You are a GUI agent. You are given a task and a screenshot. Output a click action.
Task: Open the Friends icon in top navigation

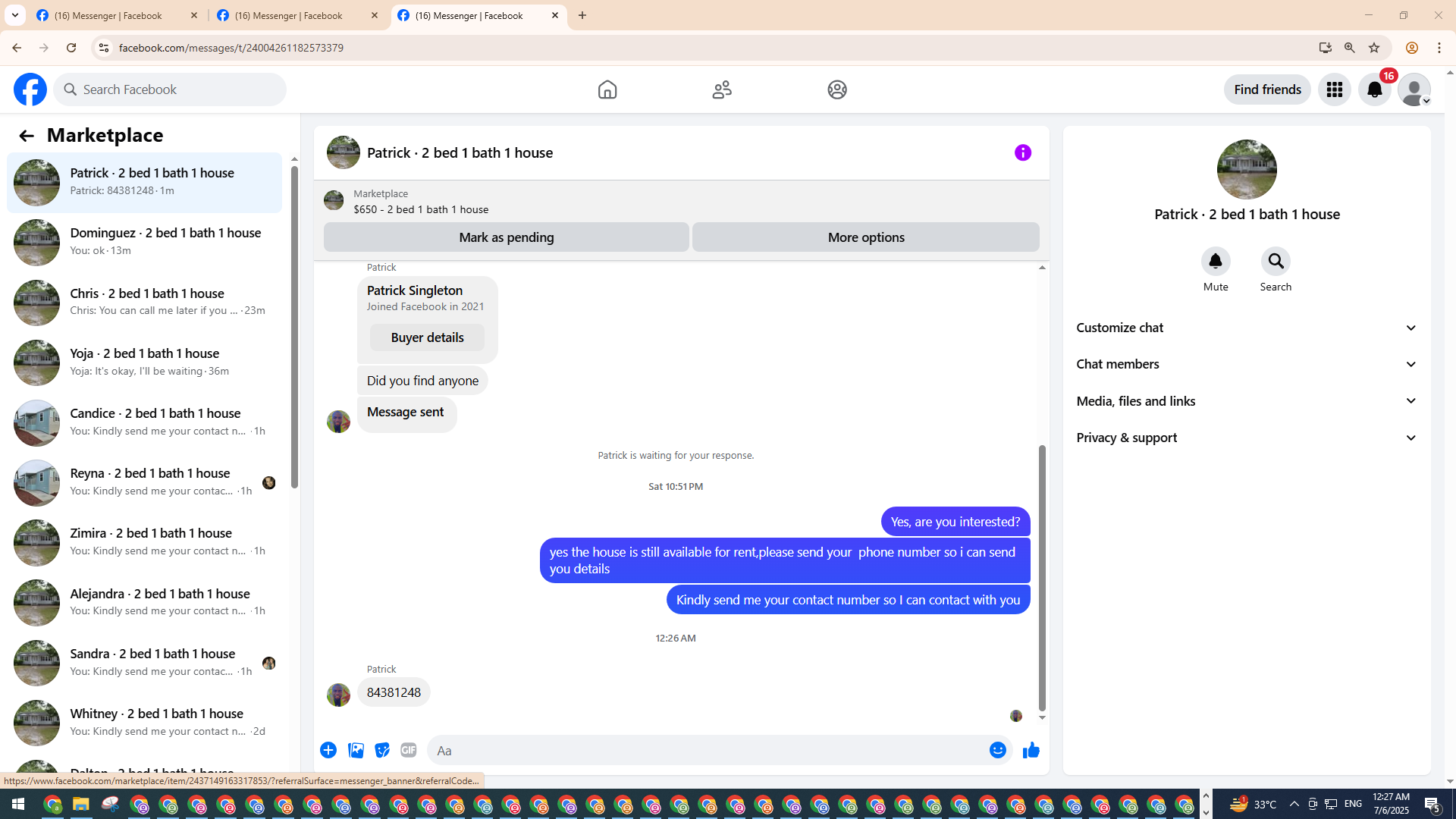722,89
